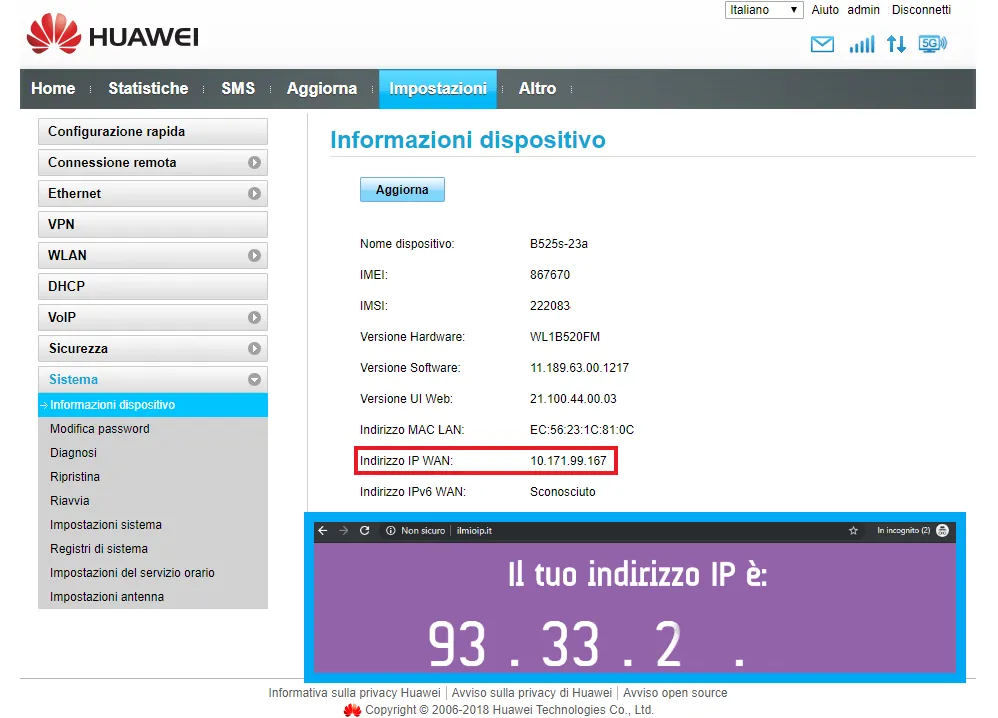Screen dimensions: 998x718
Task: Open Modifica password in sidebar
Action: pos(100,429)
